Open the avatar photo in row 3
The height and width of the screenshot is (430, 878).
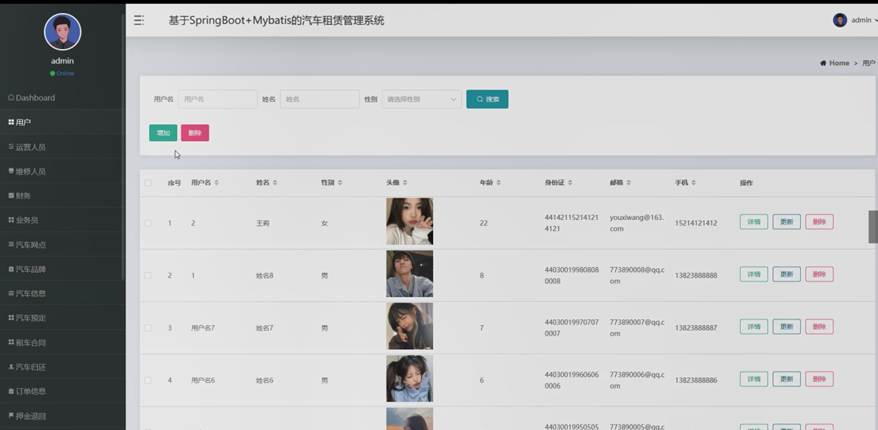[409, 326]
